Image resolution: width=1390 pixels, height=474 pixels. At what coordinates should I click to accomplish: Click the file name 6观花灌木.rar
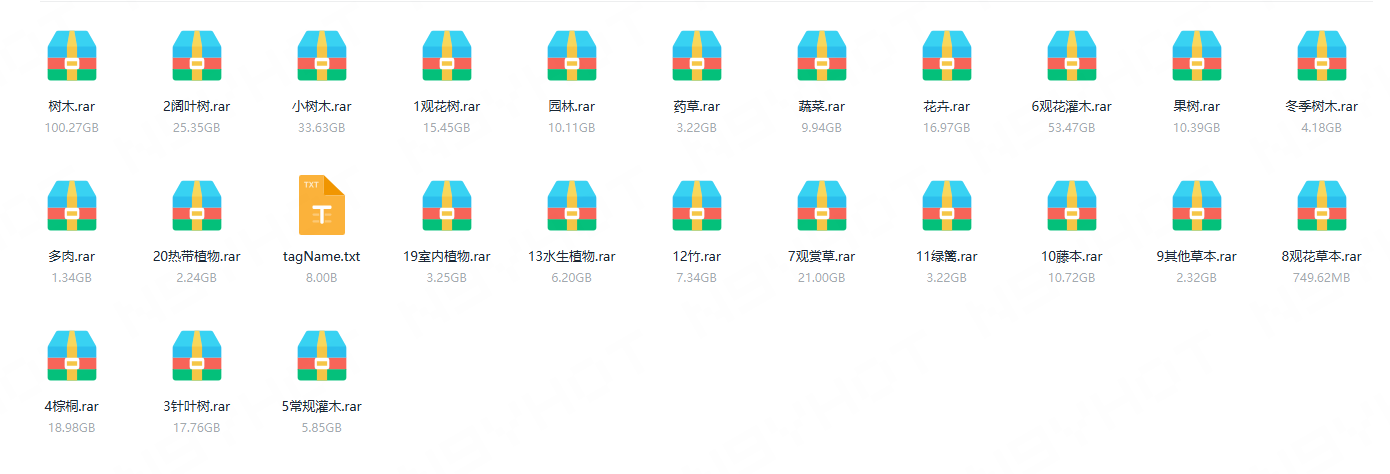(1072, 107)
